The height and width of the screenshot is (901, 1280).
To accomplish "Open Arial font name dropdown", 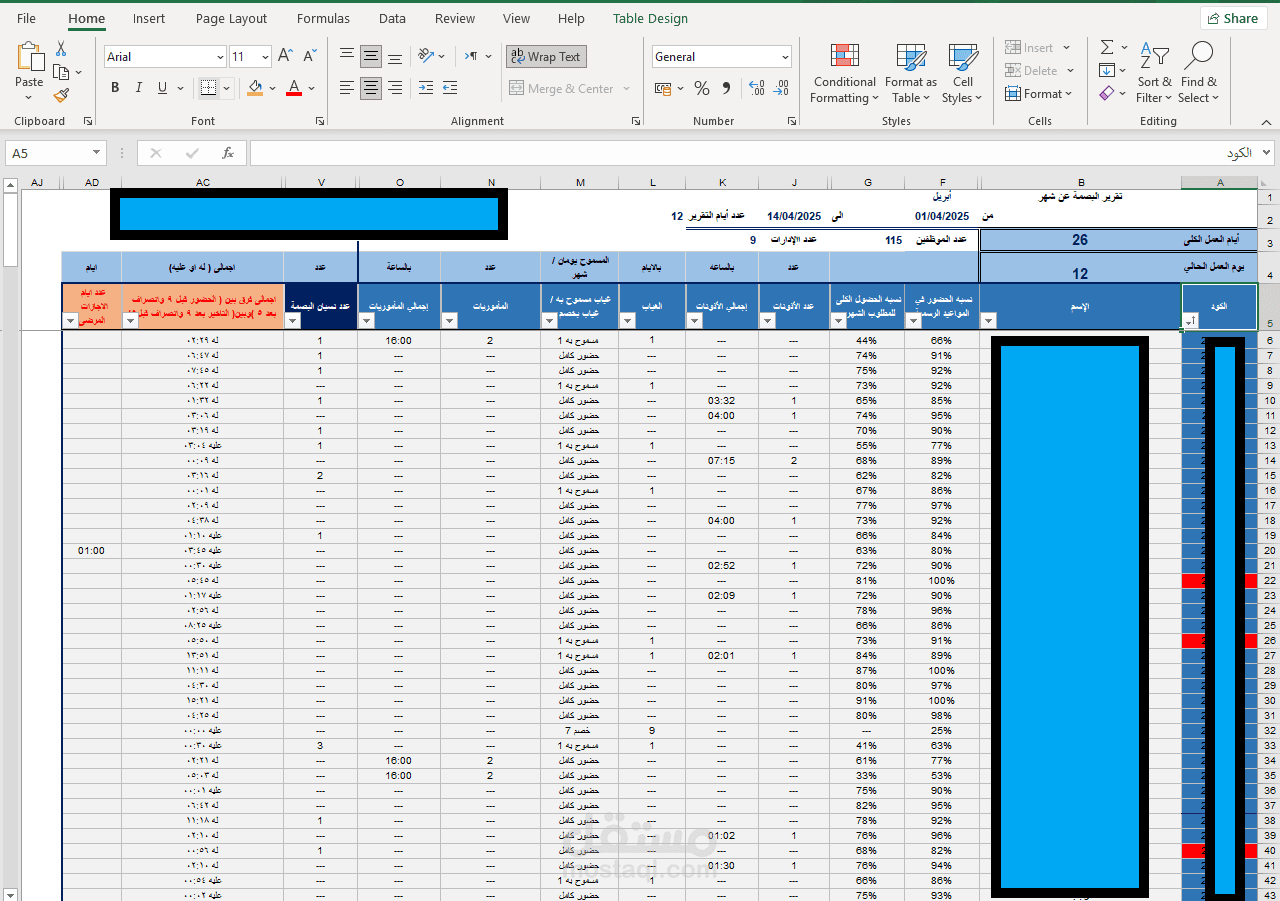I will pos(219,57).
